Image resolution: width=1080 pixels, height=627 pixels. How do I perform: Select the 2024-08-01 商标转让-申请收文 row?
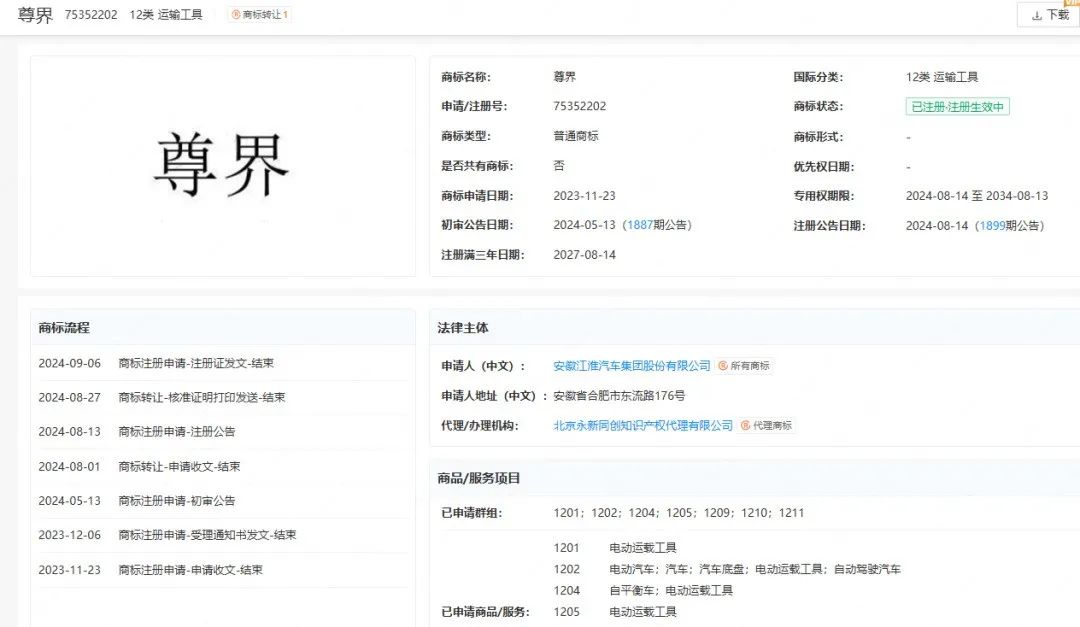pyautogui.click(x=222, y=466)
